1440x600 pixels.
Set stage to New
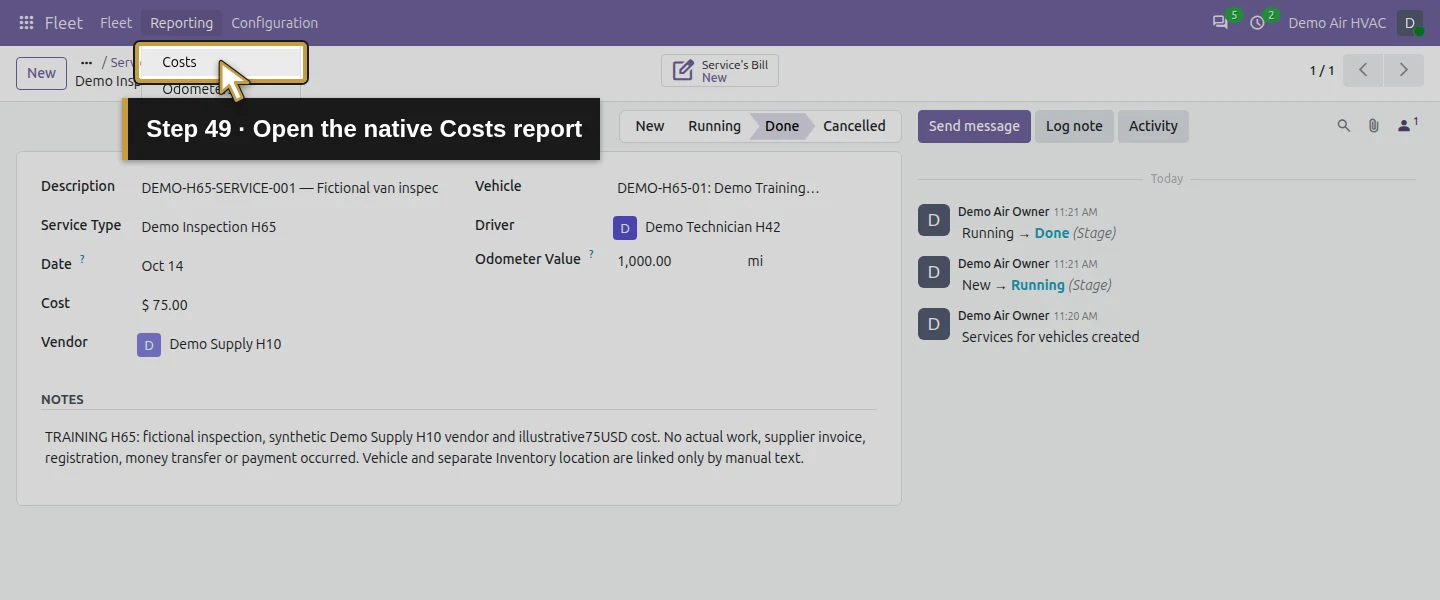pos(650,126)
